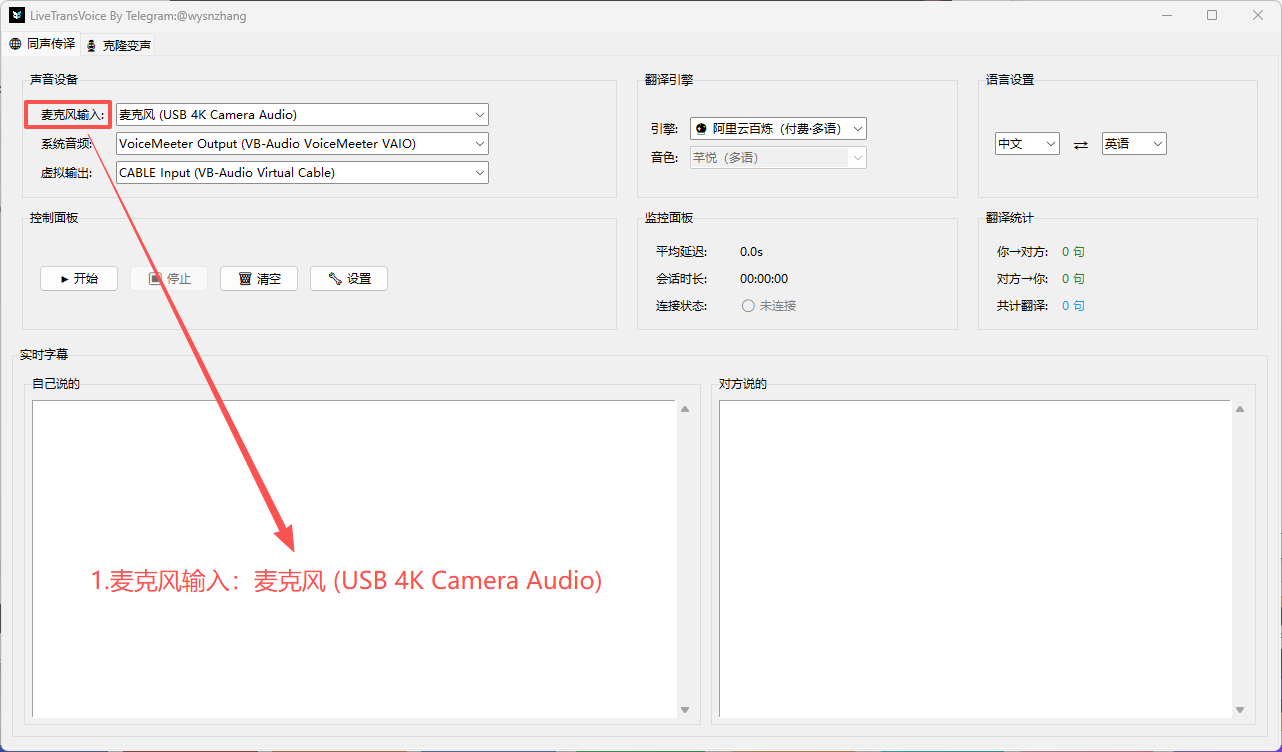Click the LiveTransVoice app icon in title bar
The width and height of the screenshot is (1282, 752).
coord(17,15)
